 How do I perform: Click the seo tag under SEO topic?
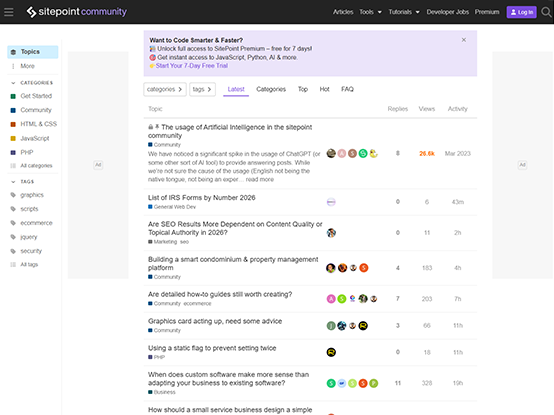coord(184,242)
